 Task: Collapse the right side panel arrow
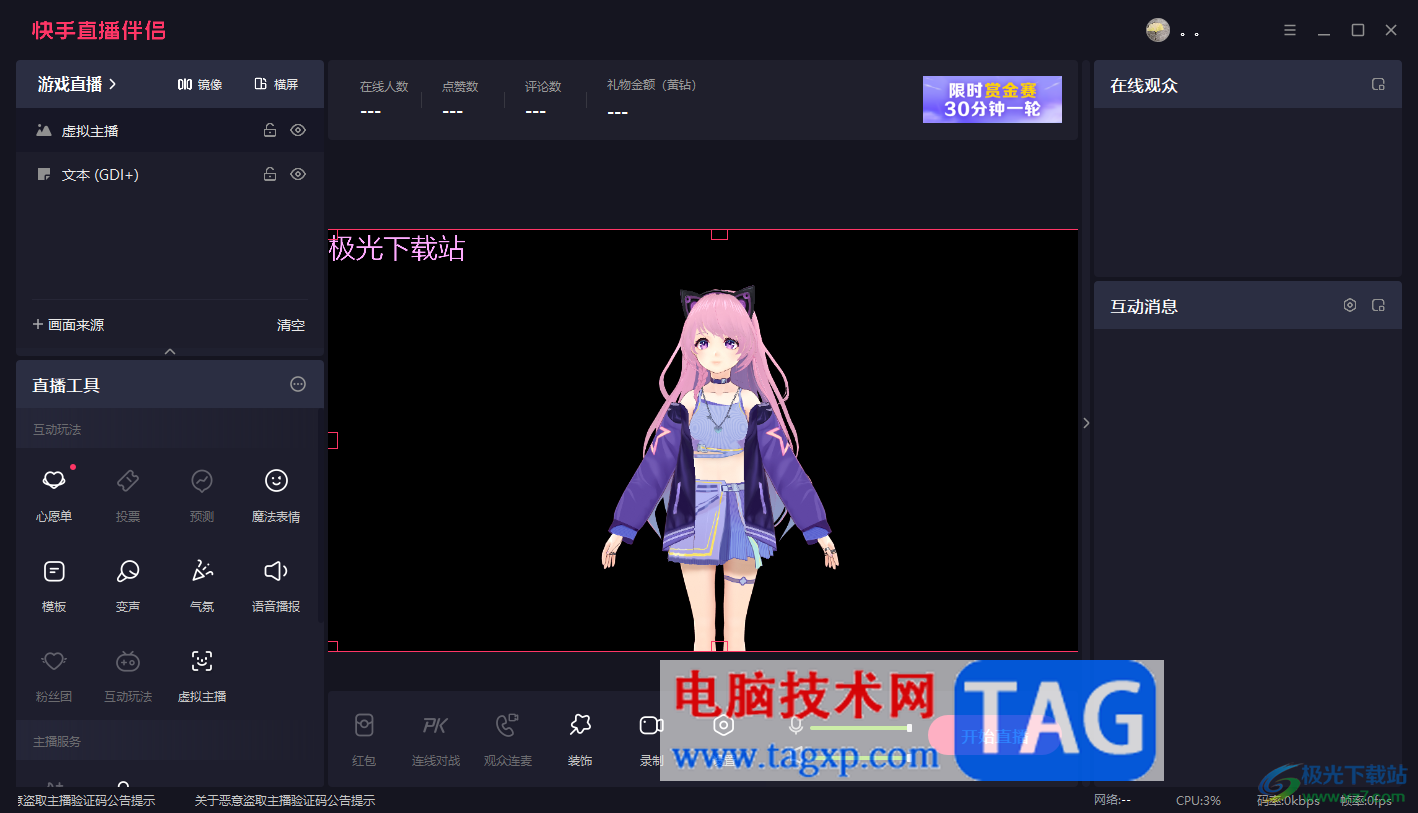[1086, 423]
